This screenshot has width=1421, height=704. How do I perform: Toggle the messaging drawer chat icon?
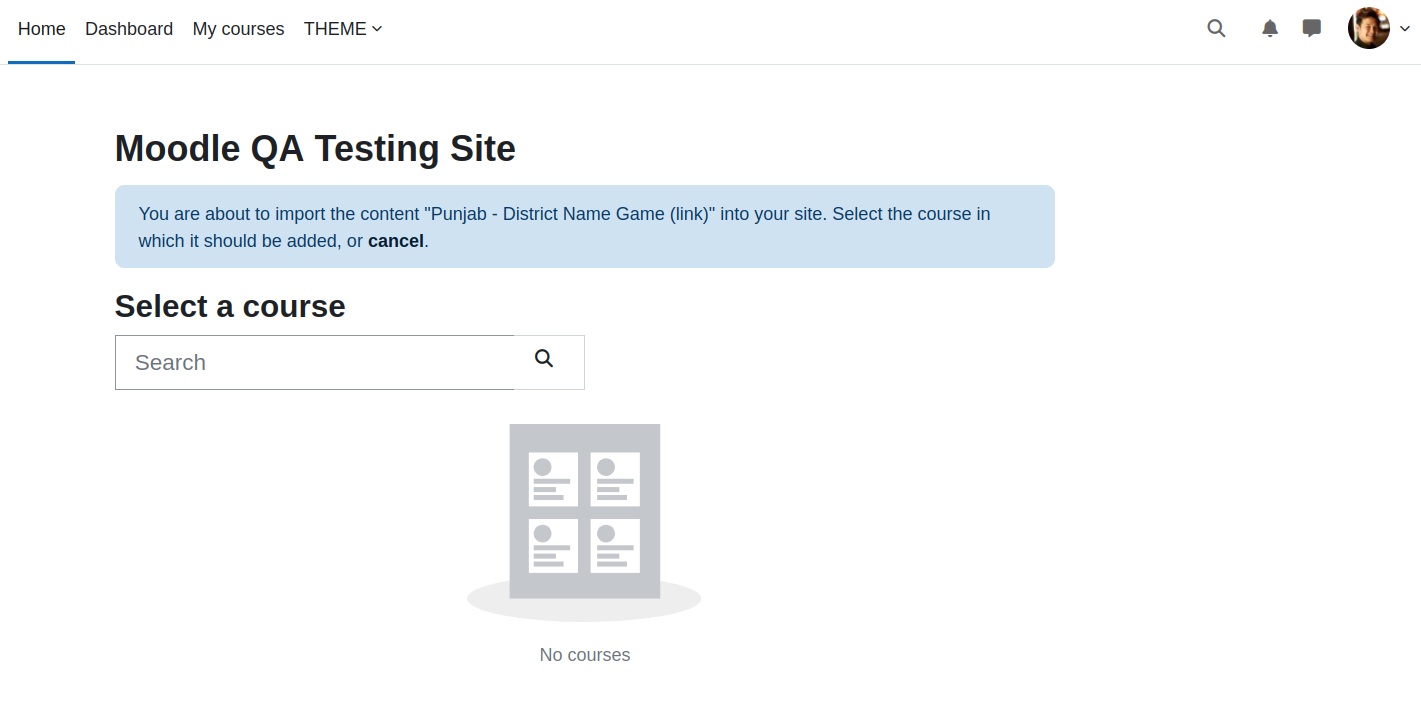[1311, 28]
